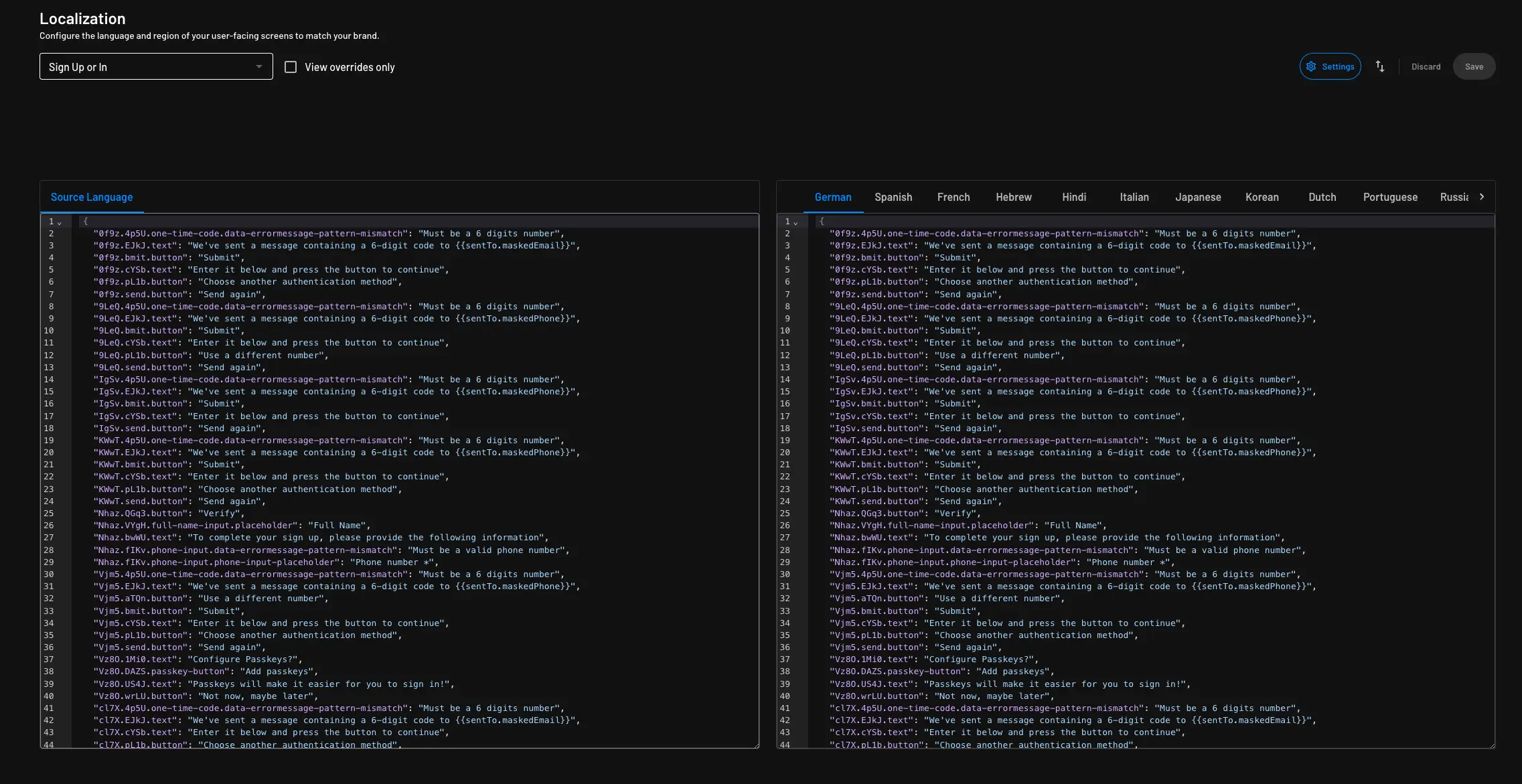Click the Discard button
The width and height of the screenshot is (1522, 784).
[1426, 66]
